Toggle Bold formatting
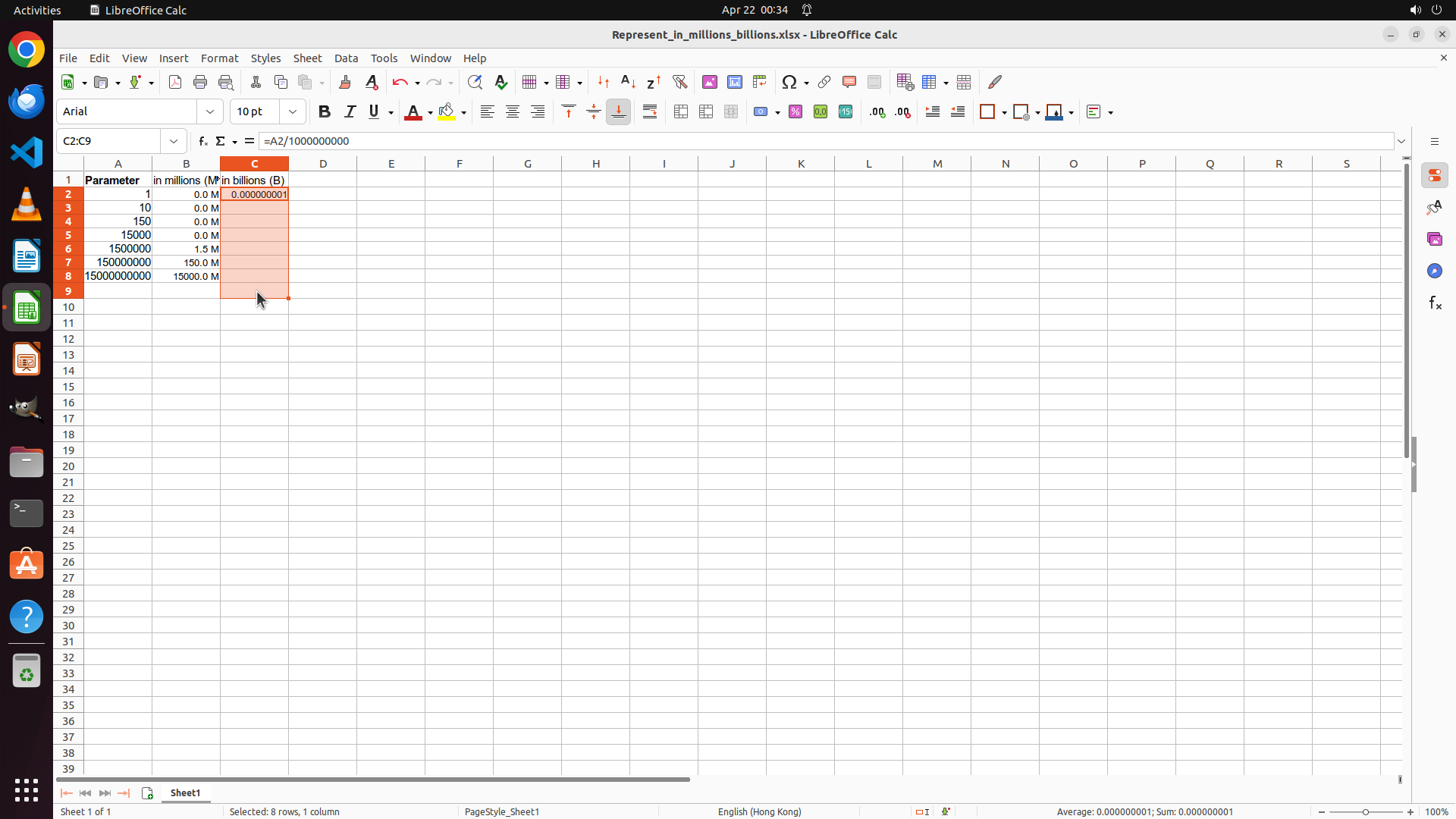 click(x=325, y=111)
